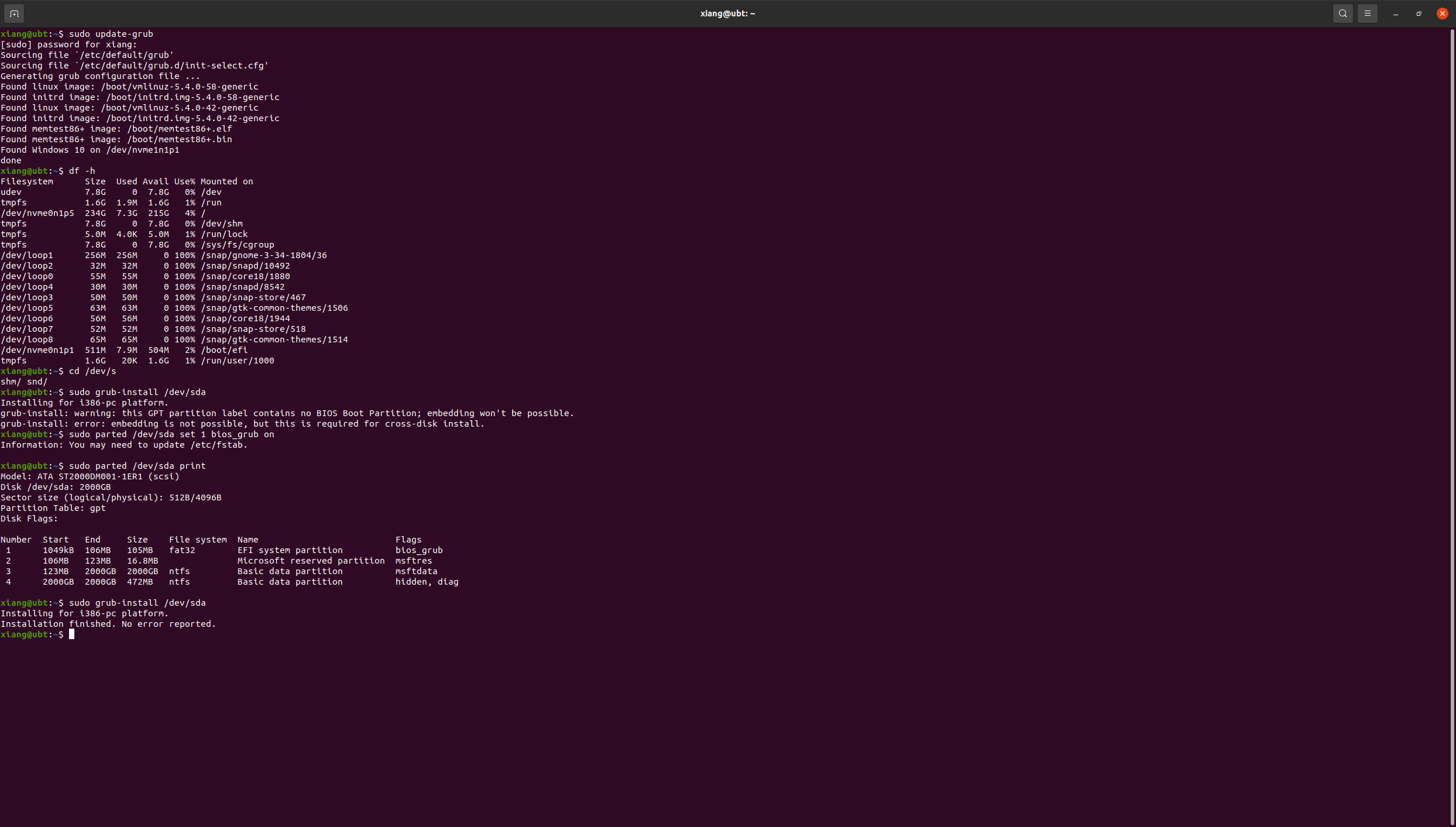Click the 'df -h' command line
The height and width of the screenshot is (827, 1456).
82,171
